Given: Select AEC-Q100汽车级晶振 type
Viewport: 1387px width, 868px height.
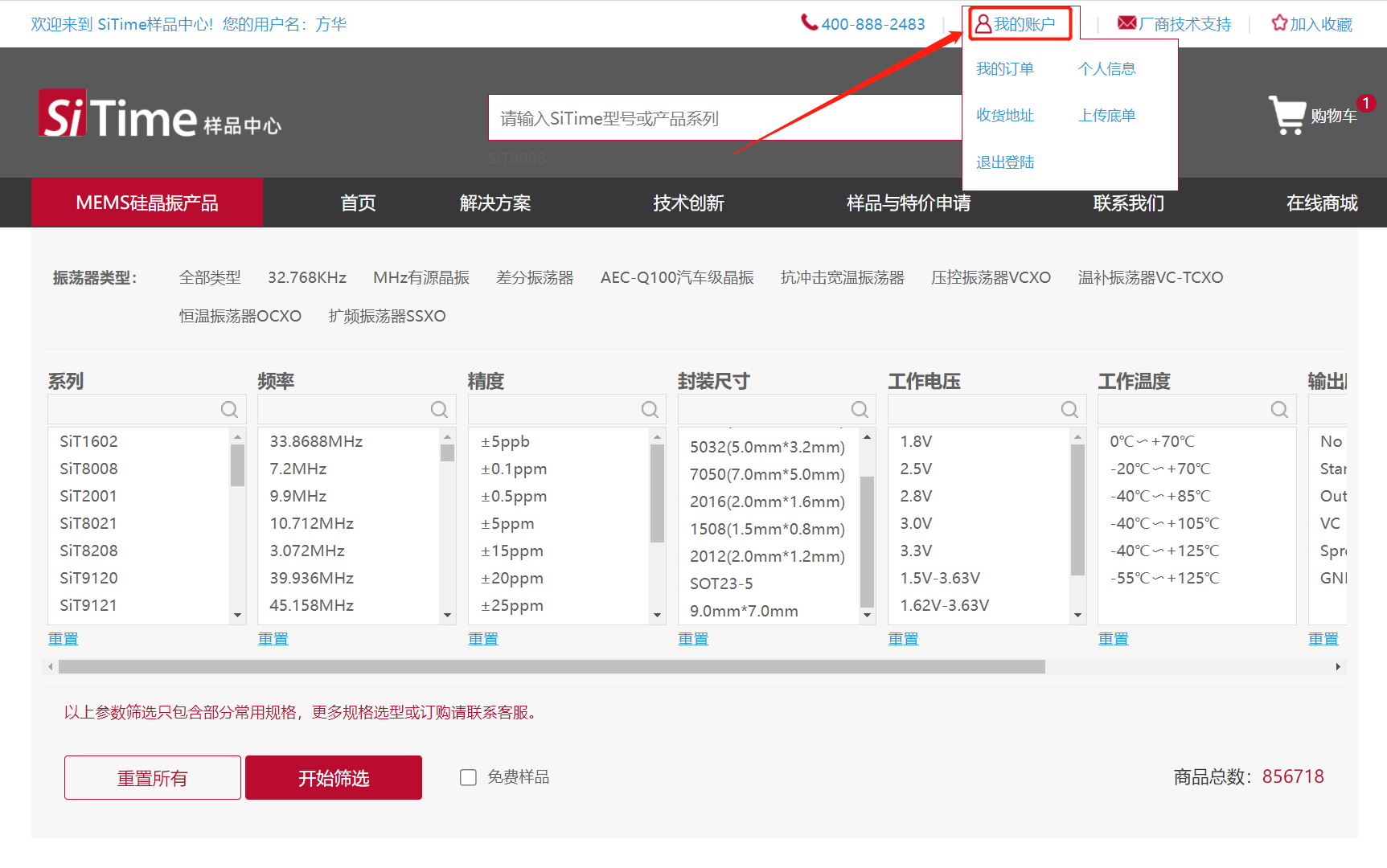Looking at the screenshot, I should [677, 277].
